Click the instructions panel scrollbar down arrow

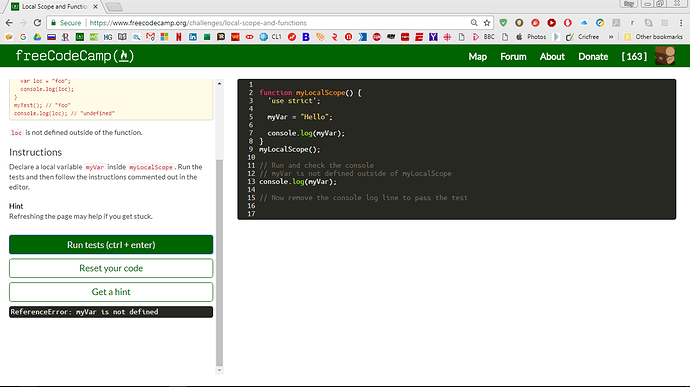click(x=219, y=370)
